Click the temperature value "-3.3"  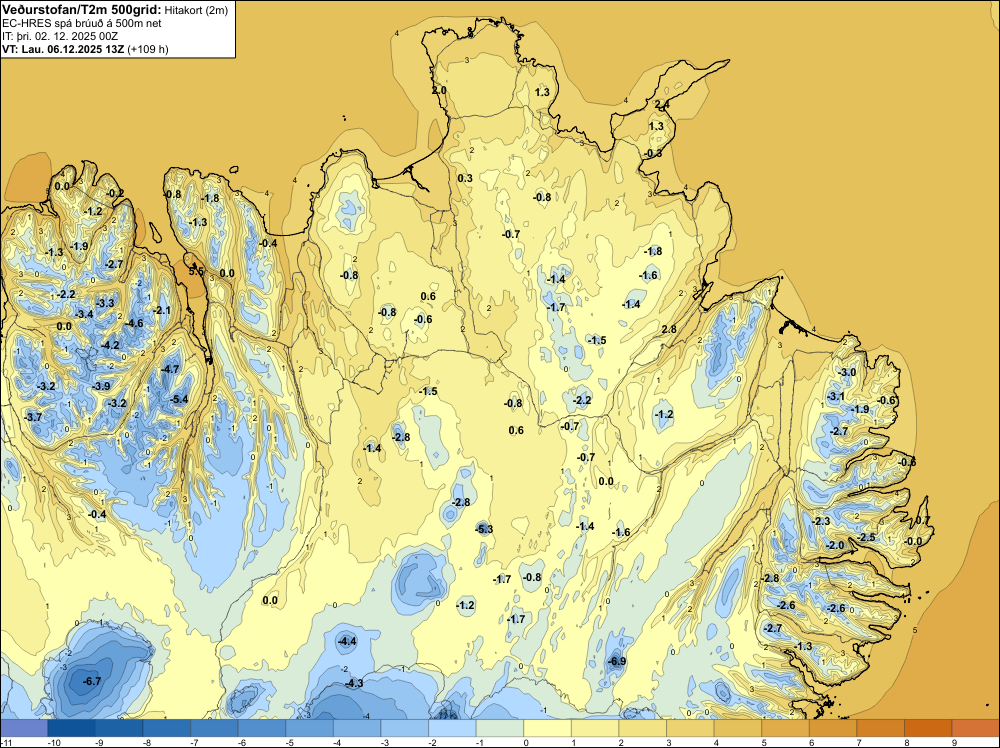(x=105, y=302)
